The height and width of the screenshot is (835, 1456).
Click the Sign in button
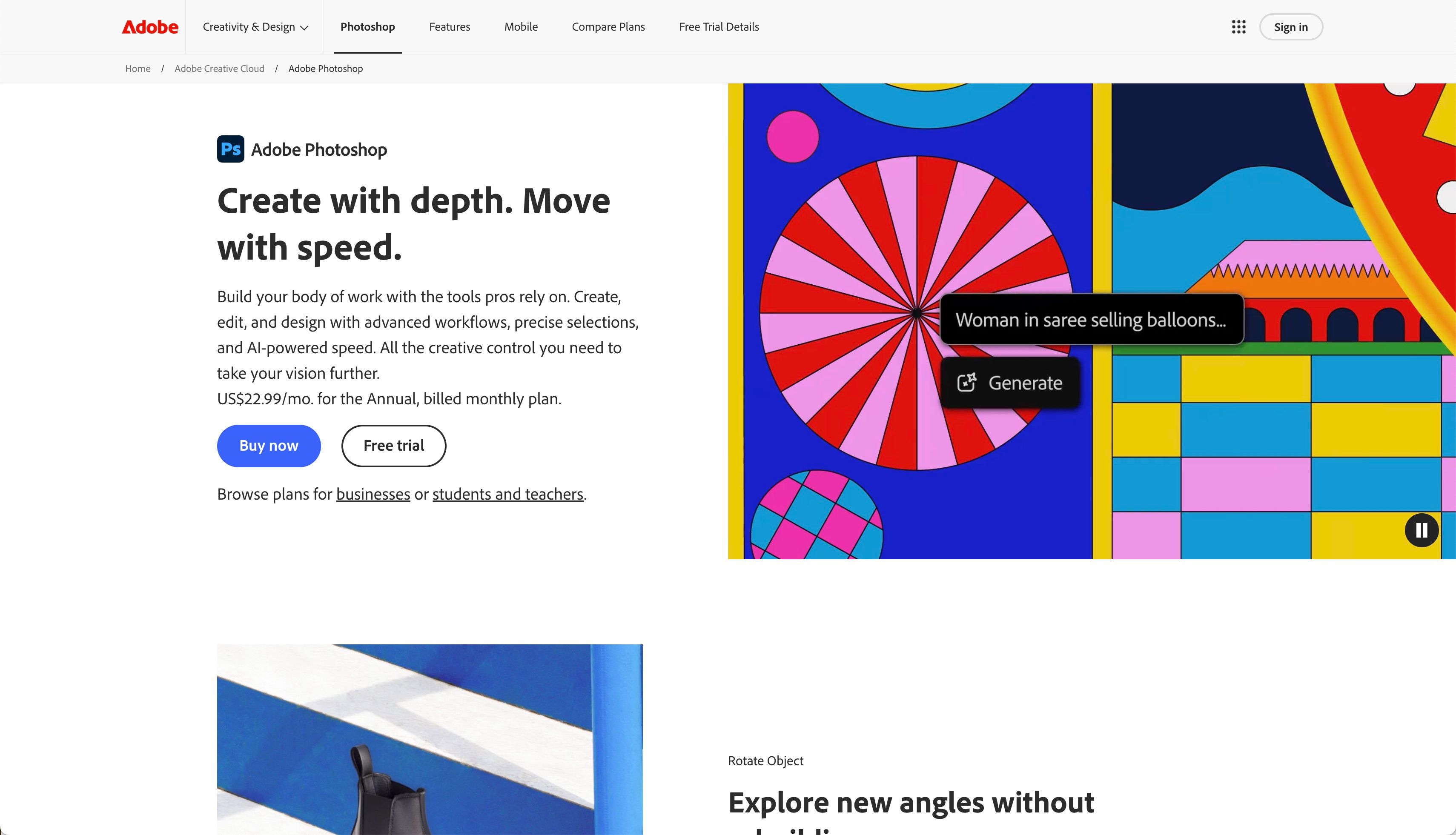[x=1291, y=27]
